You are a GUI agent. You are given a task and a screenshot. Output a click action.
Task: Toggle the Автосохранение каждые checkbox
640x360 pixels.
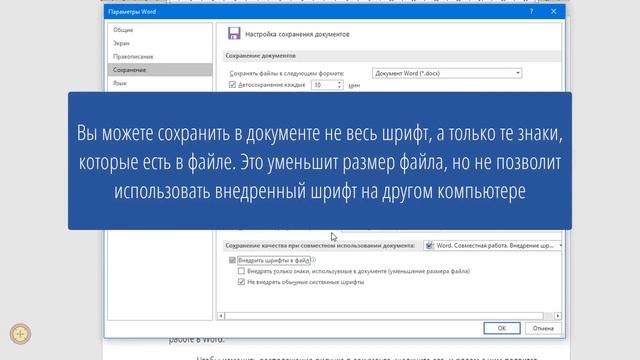(x=232, y=85)
